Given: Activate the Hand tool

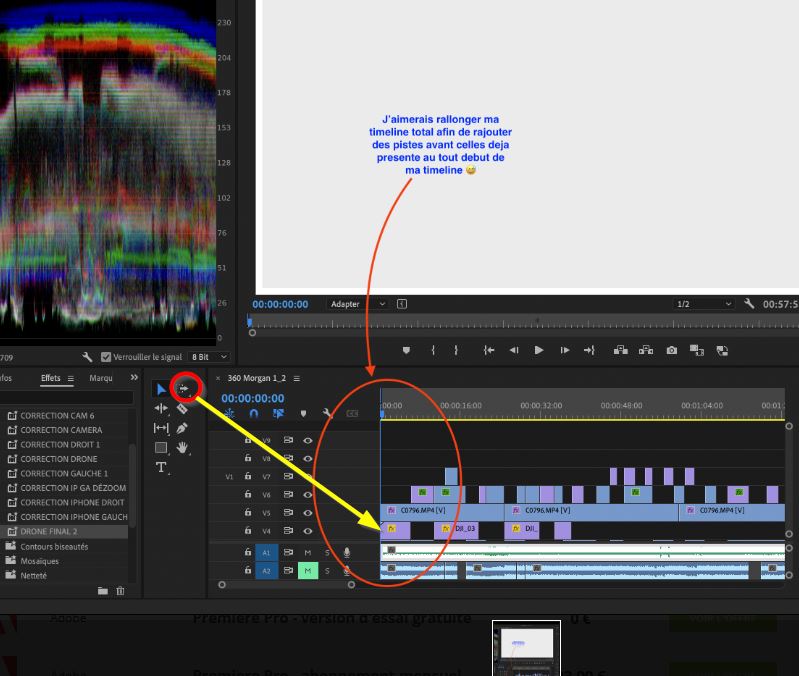Looking at the screenshot, I should coord(182,448).
